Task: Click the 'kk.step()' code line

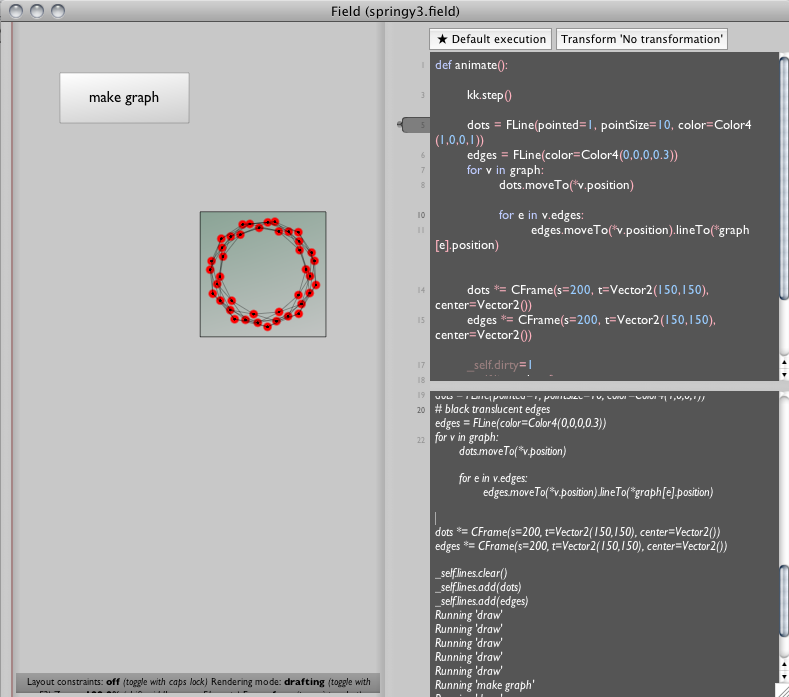Action: click(489, 95)
